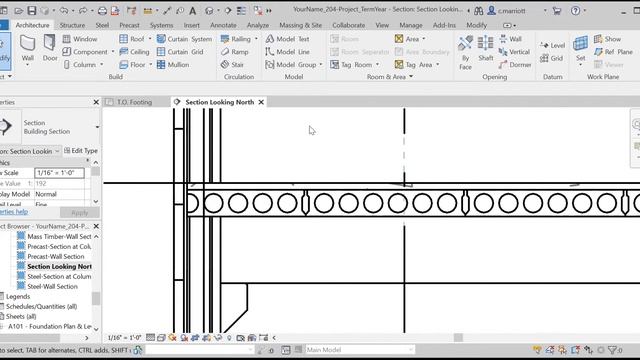Choose the Stair tool
640x360 pixels.
[x=232, y=64]
